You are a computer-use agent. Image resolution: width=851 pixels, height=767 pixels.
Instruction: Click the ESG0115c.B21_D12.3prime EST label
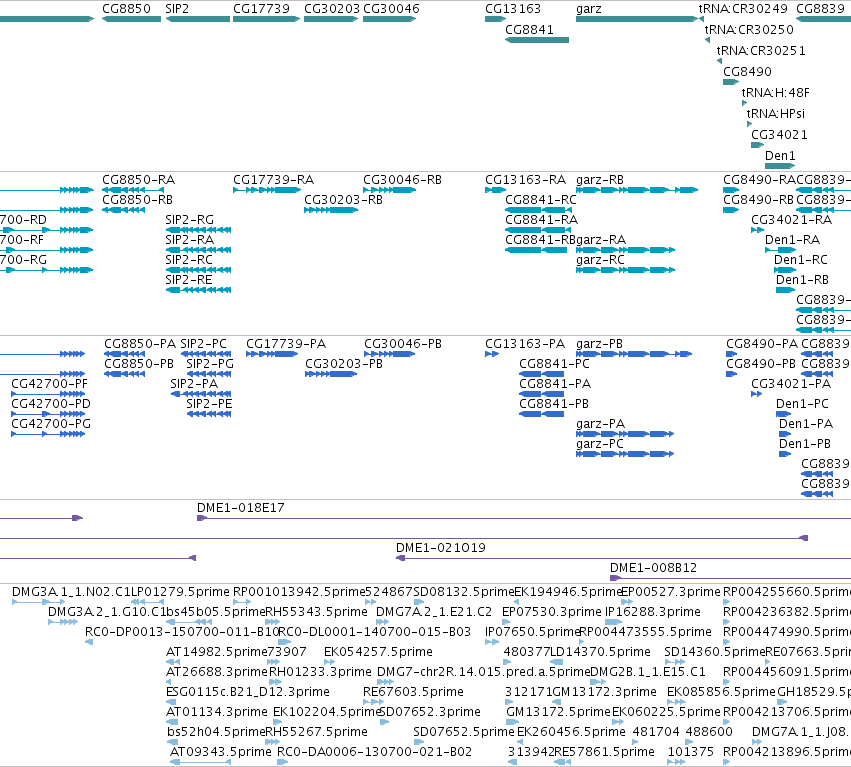[247, 692]
